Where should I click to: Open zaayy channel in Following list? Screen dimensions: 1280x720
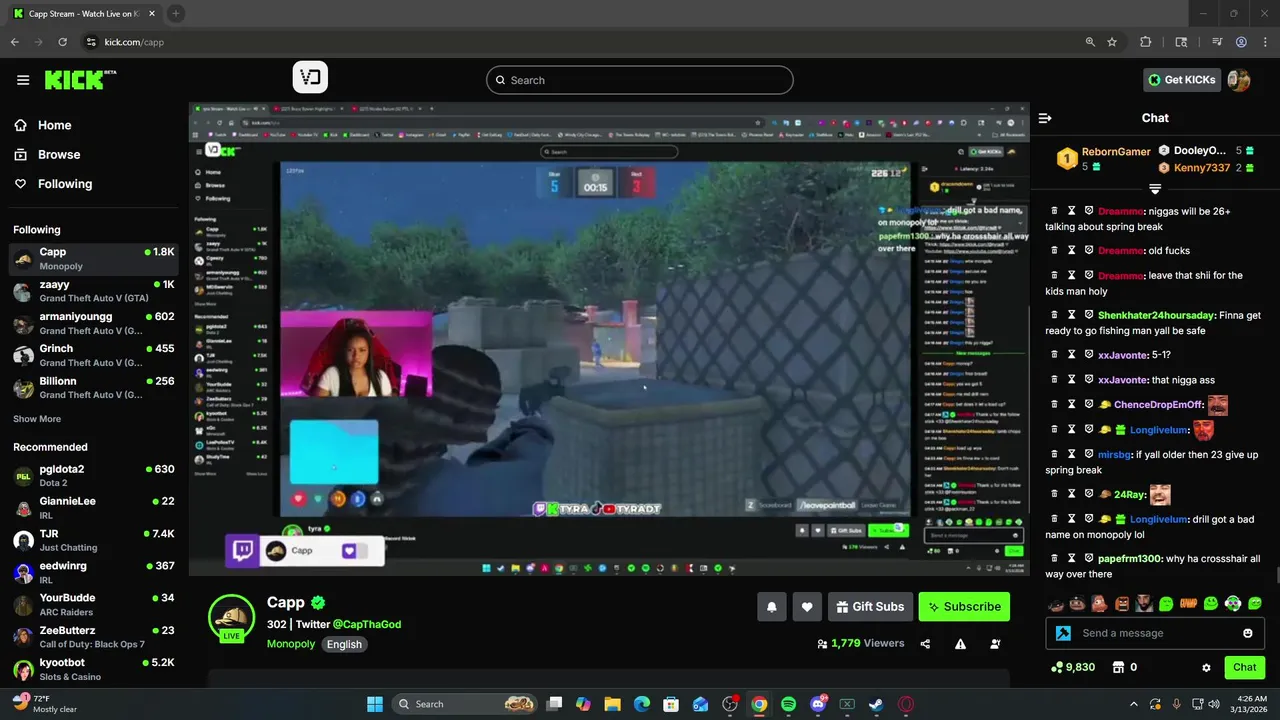click(93, 290)
